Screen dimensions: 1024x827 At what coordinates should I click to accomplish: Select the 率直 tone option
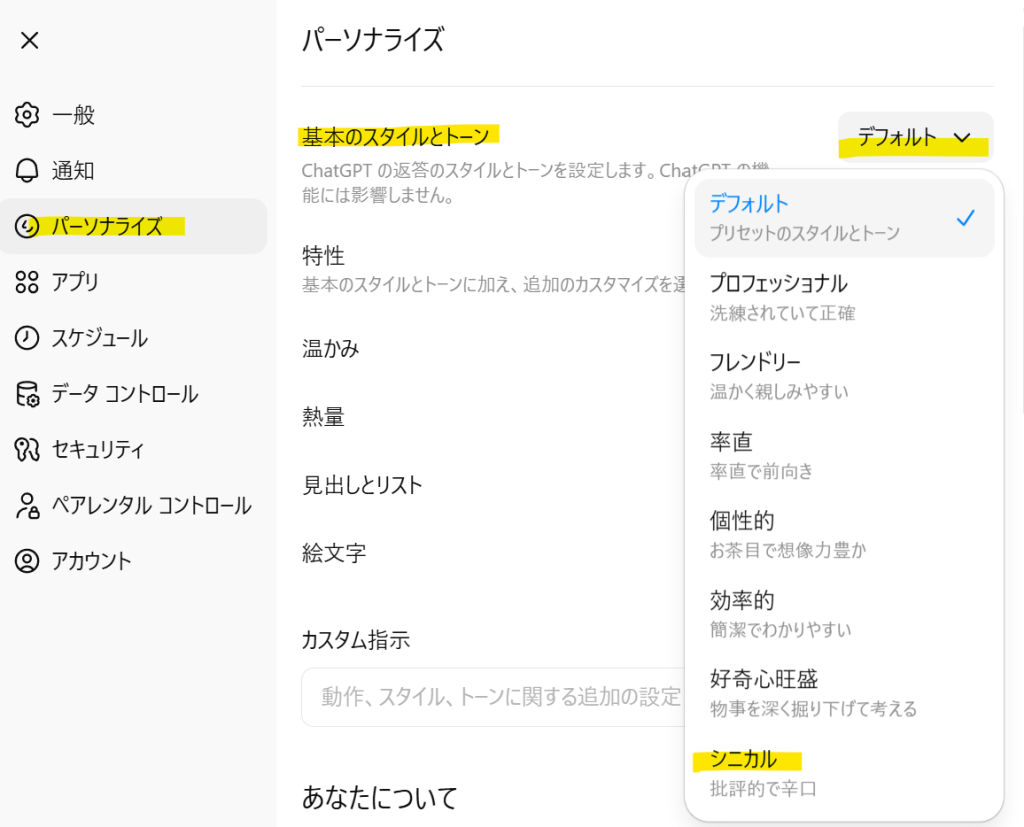pyautogui.click(x=843, y=455)
